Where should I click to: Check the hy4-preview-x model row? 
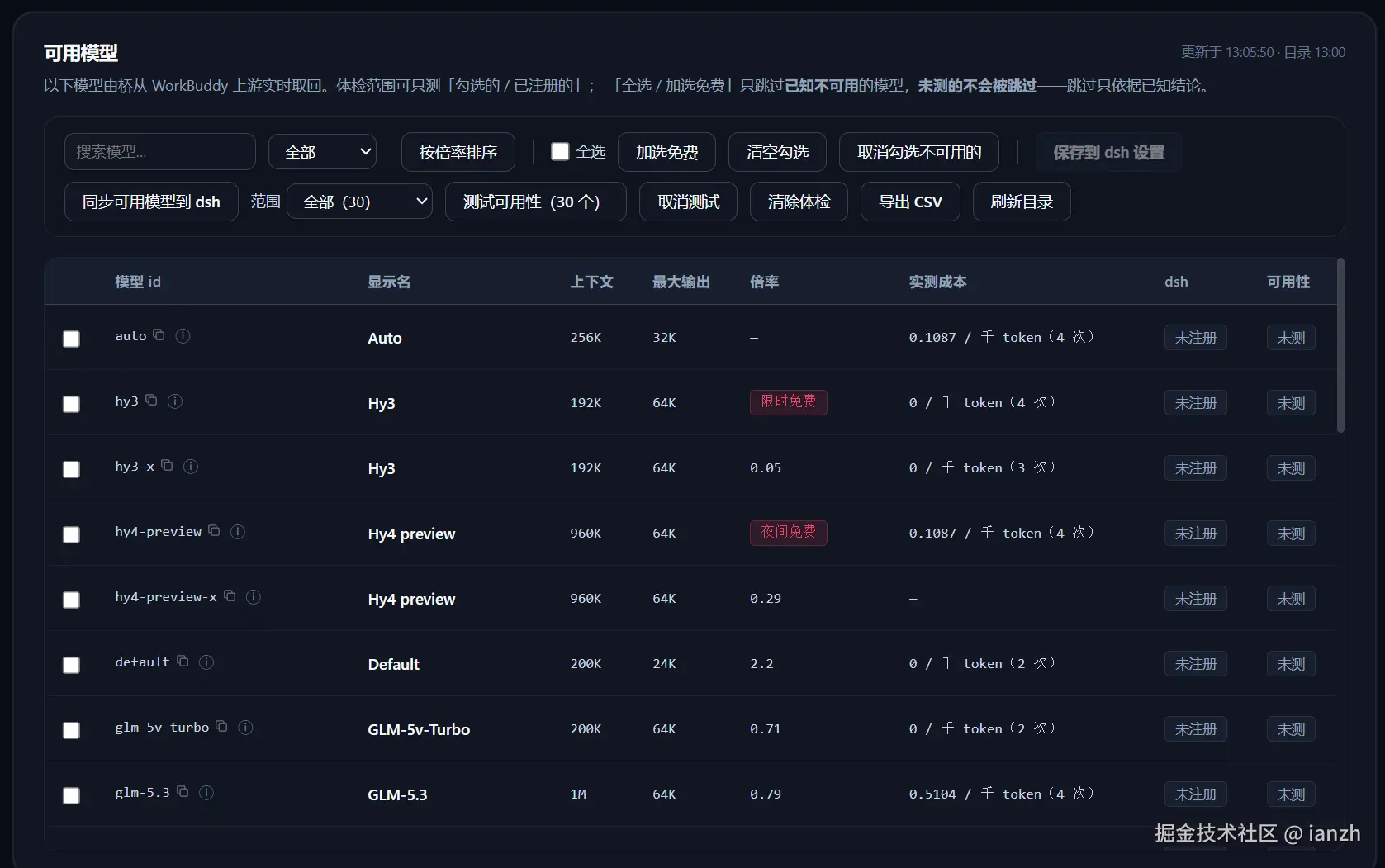point(72,600)
